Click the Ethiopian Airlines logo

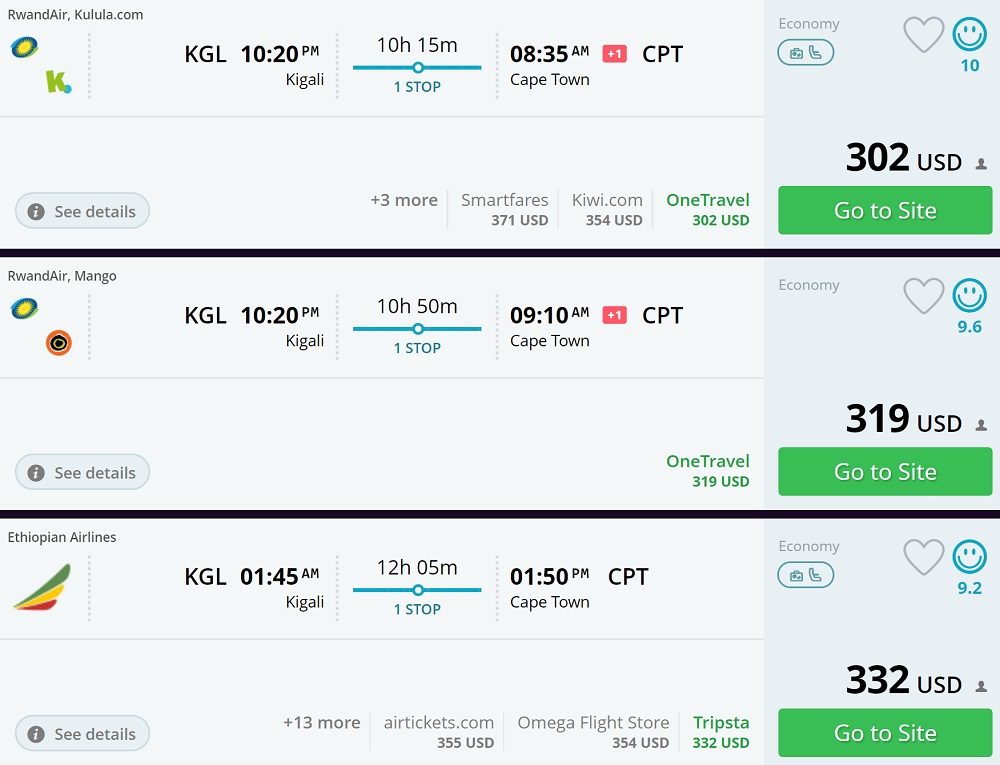point(41,587)
